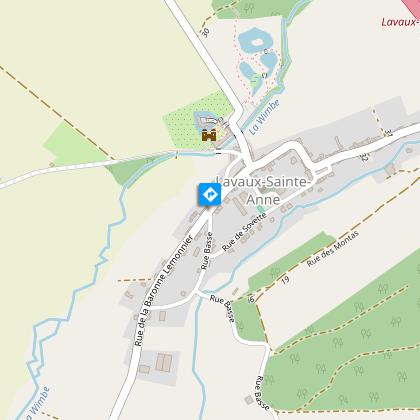Click the brown castle icon
420x420 pixels.
click(209, 135)
